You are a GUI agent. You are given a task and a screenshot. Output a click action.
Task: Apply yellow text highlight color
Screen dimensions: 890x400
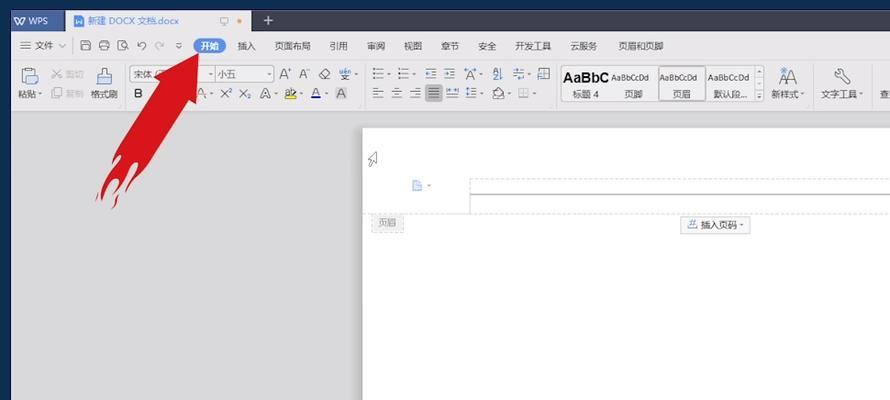[290, 94]
